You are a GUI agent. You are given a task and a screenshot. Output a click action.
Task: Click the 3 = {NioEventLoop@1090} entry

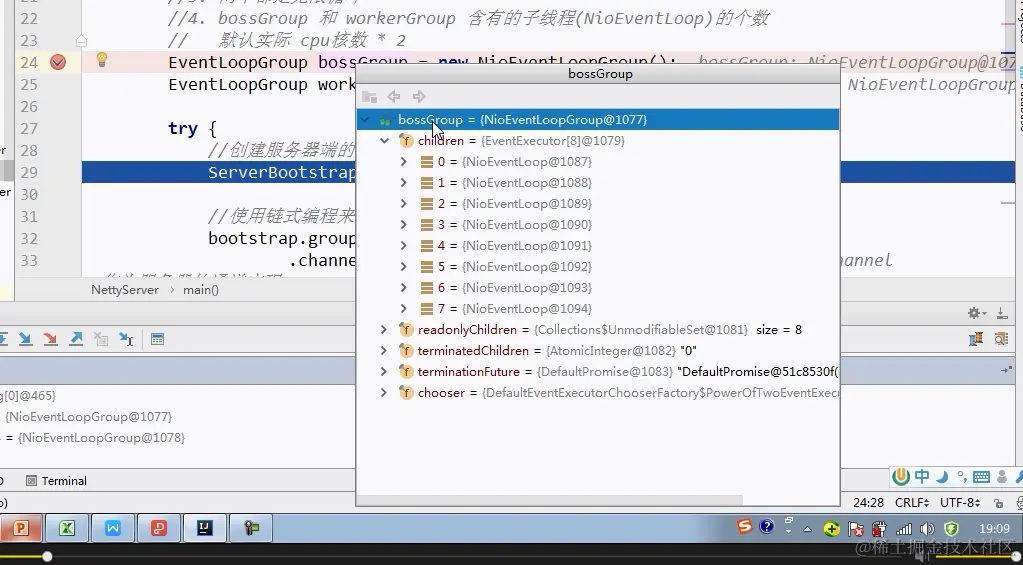coord(515,224)
